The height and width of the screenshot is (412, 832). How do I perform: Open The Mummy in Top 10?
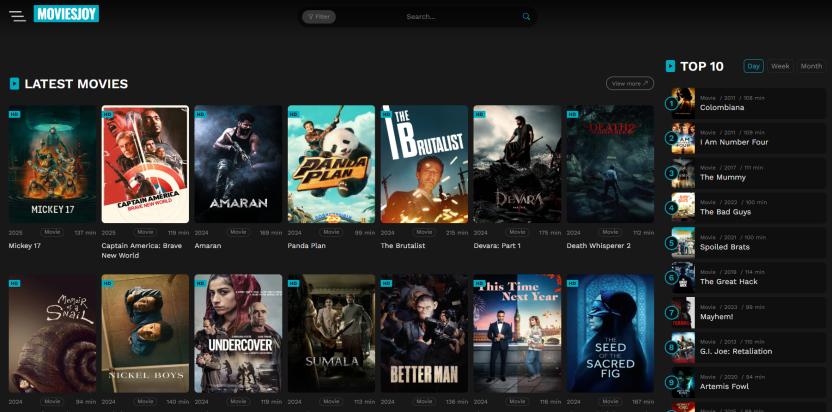coord(723,177)
